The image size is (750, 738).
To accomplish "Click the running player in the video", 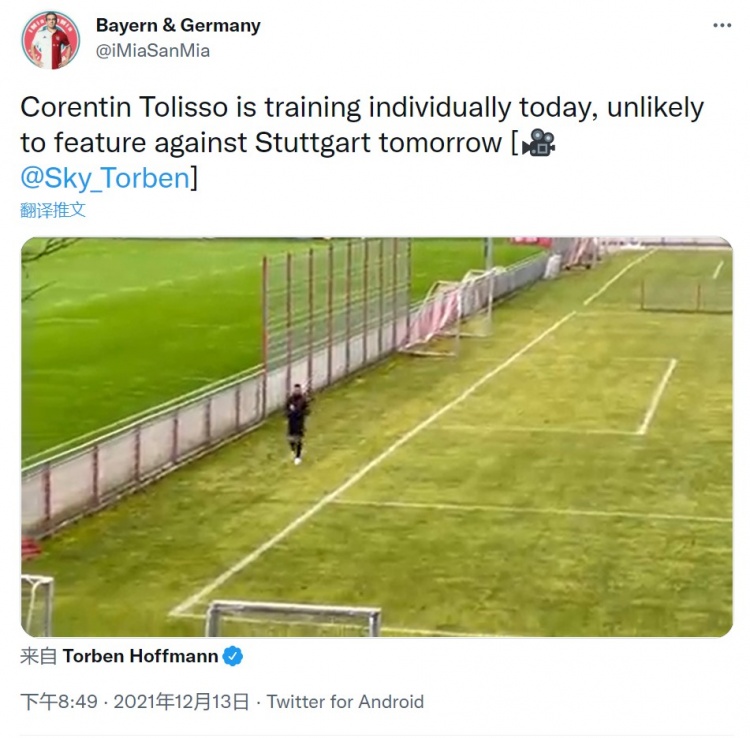I will pos(297,424).
